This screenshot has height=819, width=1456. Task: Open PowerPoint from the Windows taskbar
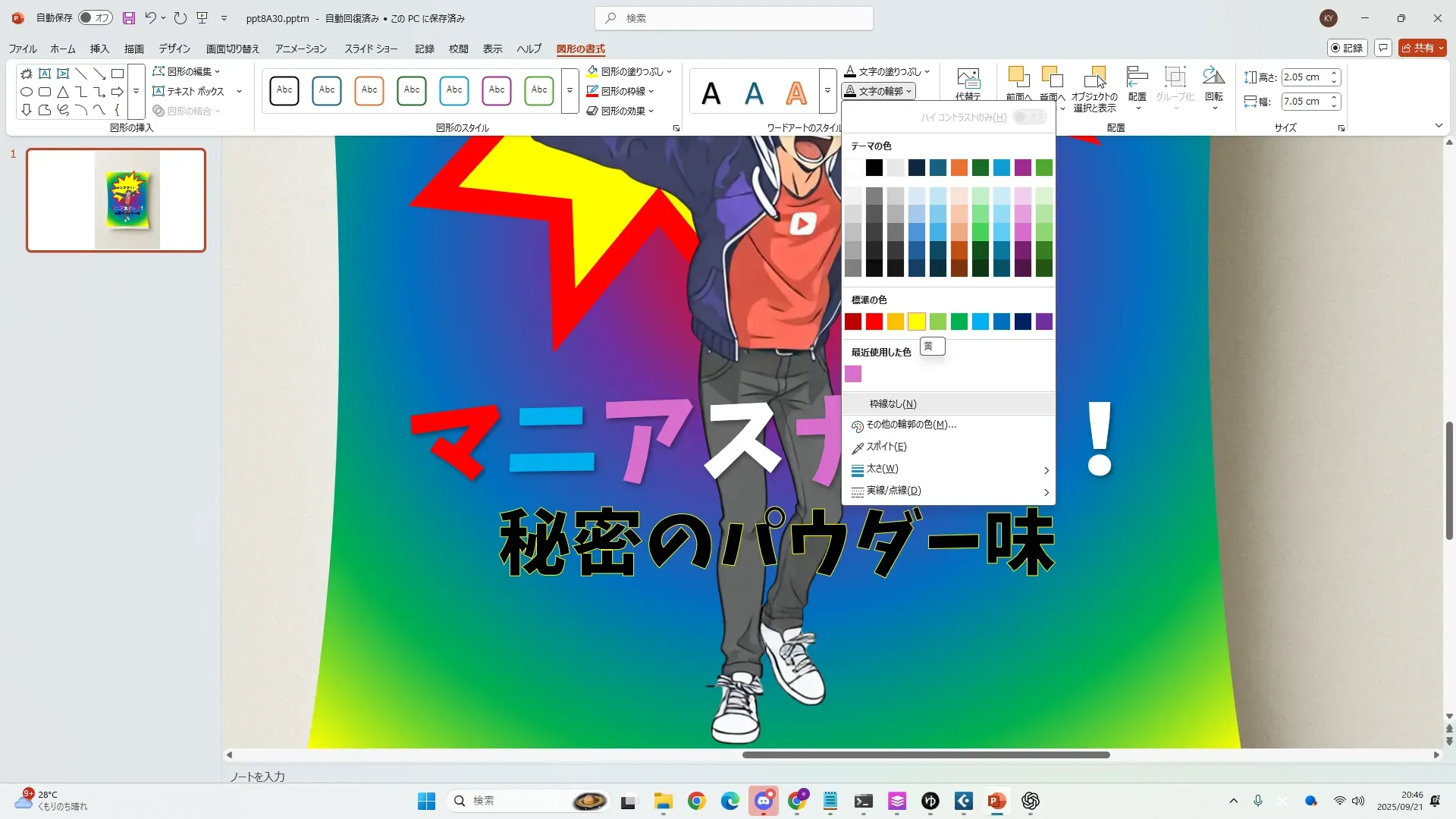[x=996, y=801]
